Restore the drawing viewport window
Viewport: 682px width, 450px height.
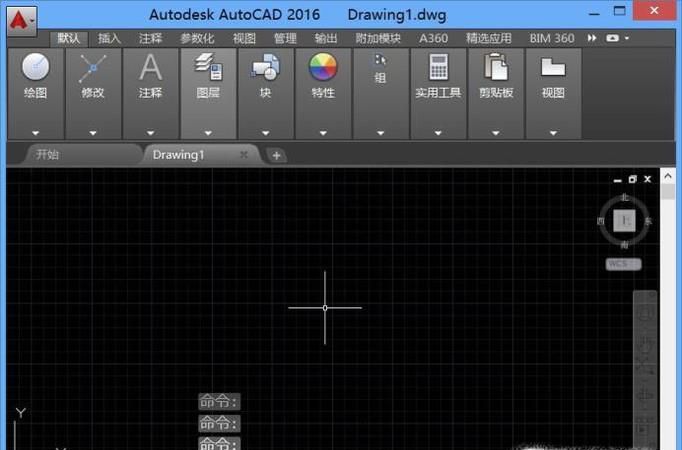point(632,179)
